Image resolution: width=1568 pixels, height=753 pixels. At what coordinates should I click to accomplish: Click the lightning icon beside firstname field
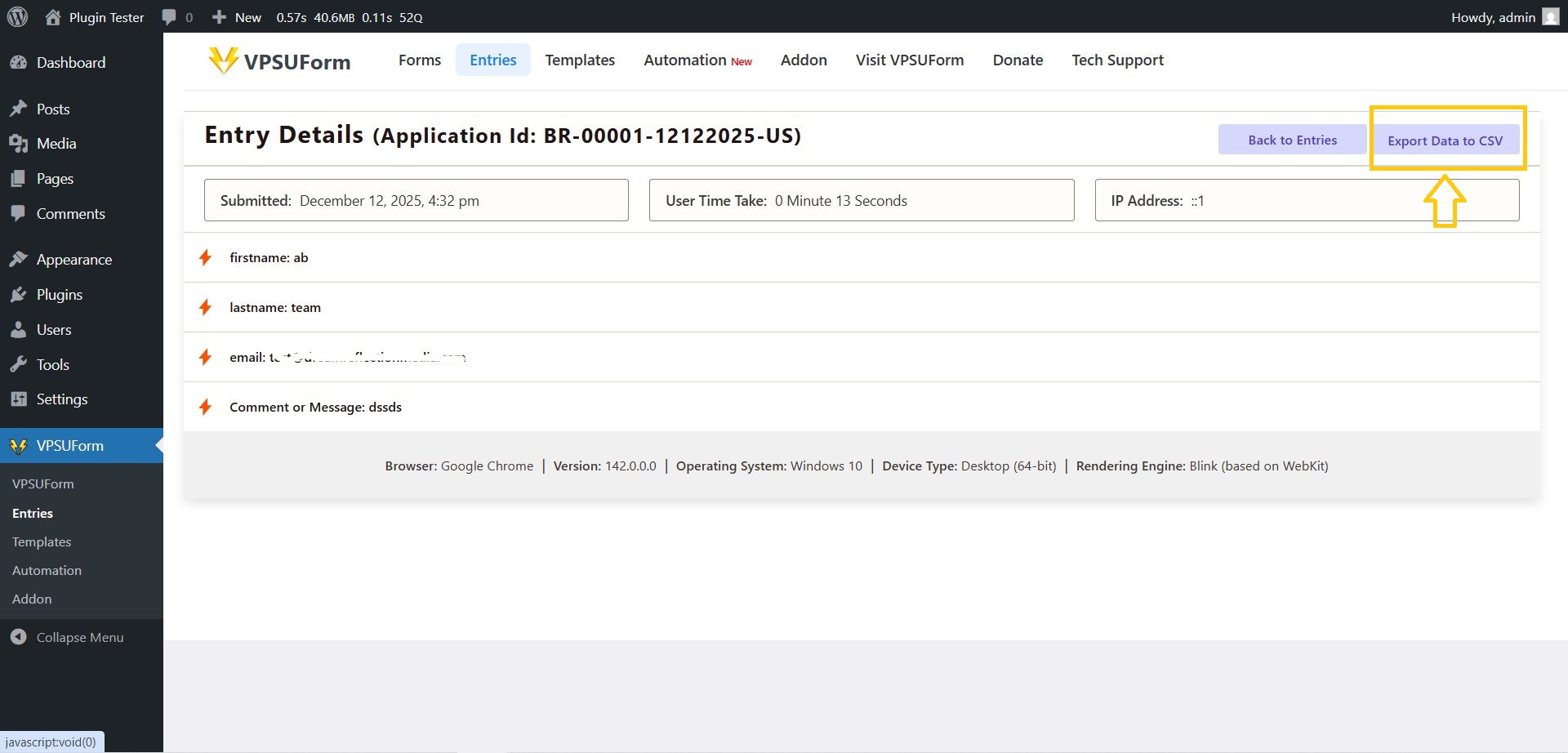(x=205, y=257)
